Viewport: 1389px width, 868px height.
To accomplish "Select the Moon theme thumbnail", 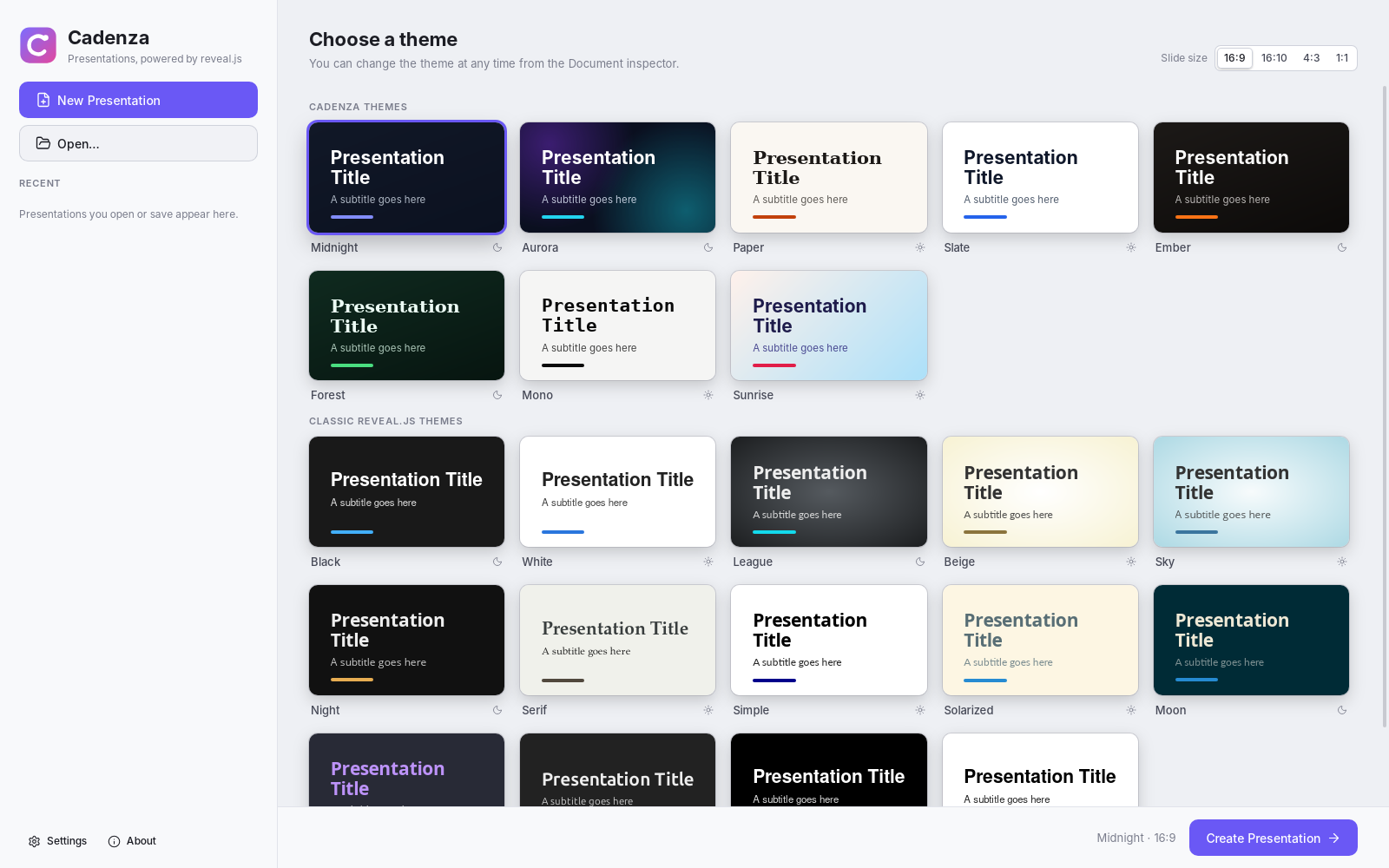I will (1251, 640).
